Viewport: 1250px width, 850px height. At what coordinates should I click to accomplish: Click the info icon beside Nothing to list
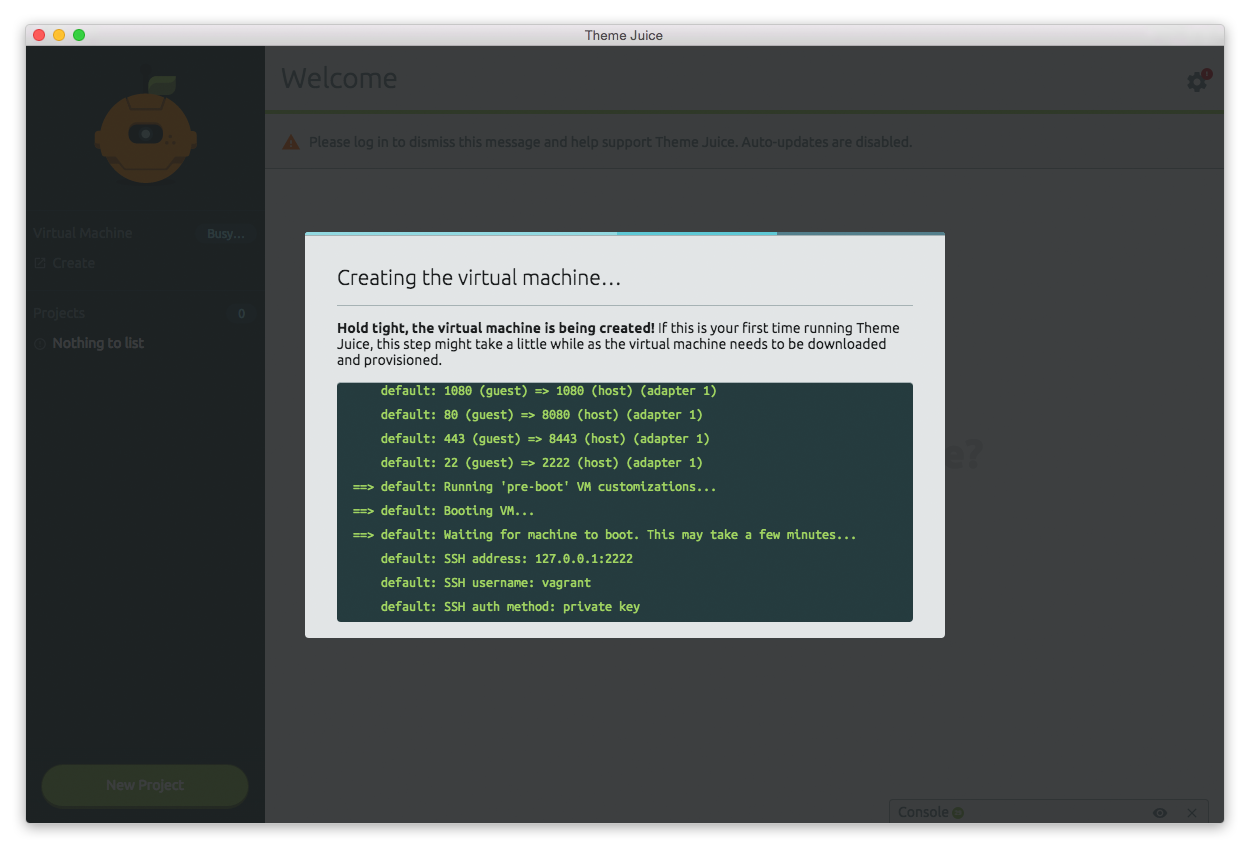[x=40, y=344]
